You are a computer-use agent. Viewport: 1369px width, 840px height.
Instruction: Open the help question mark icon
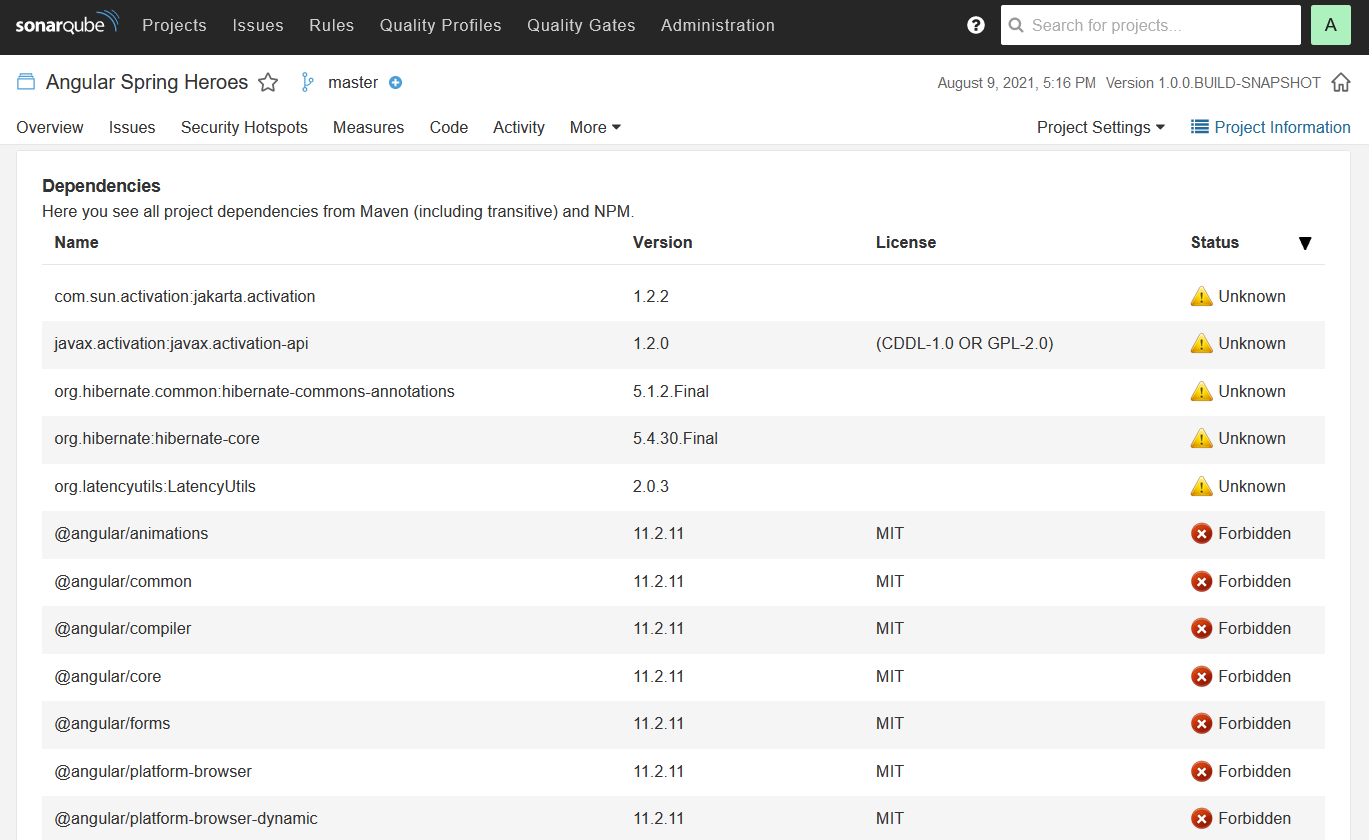976,25
